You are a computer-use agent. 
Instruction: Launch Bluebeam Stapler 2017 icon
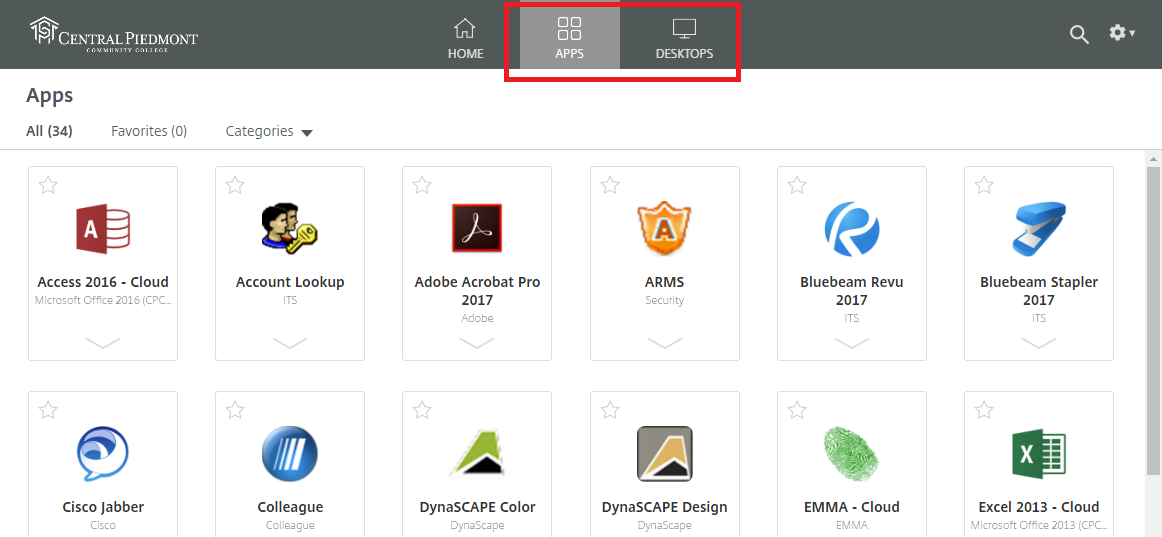click(1039, 228)
